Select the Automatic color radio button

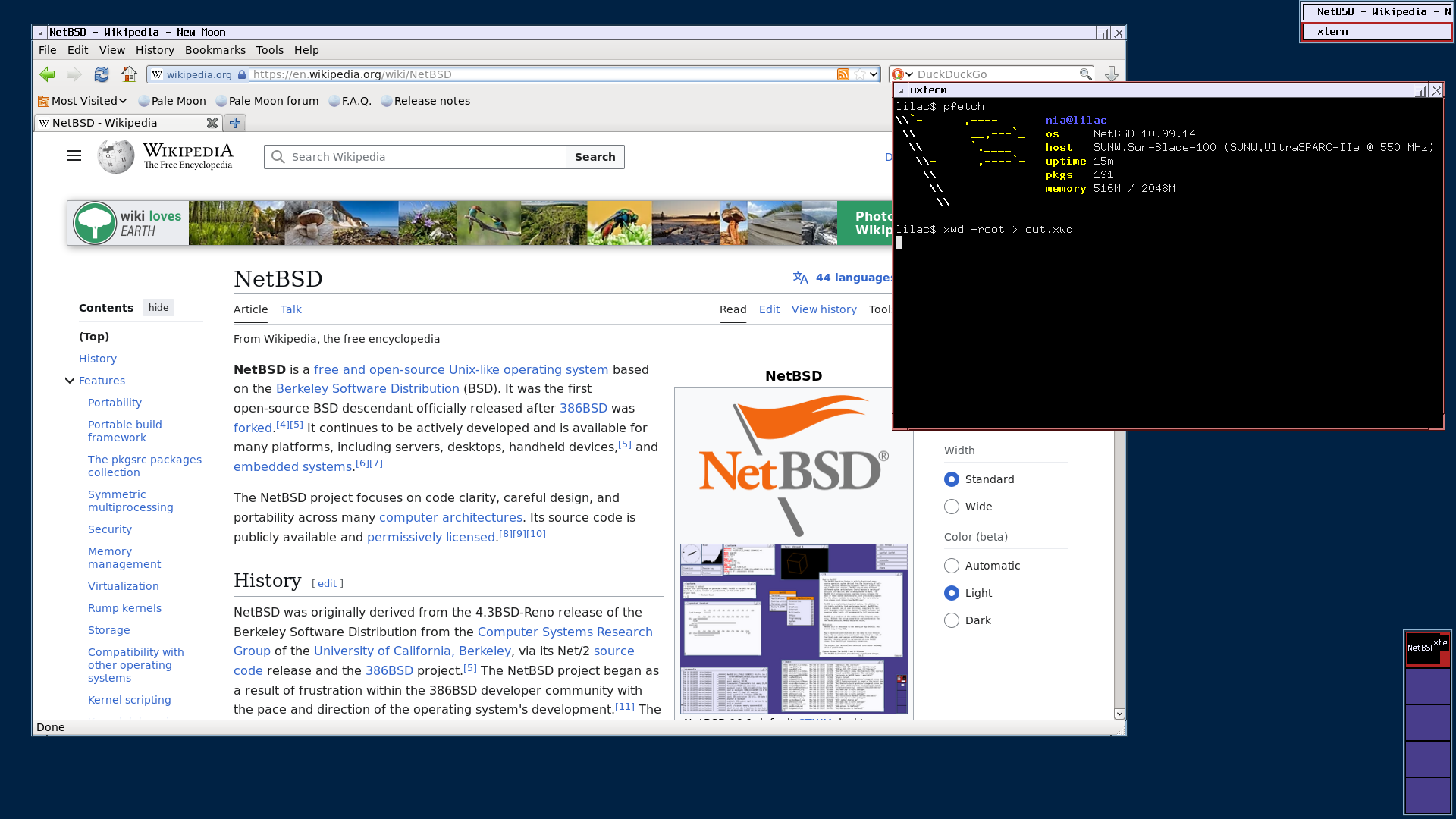point(952,566)
